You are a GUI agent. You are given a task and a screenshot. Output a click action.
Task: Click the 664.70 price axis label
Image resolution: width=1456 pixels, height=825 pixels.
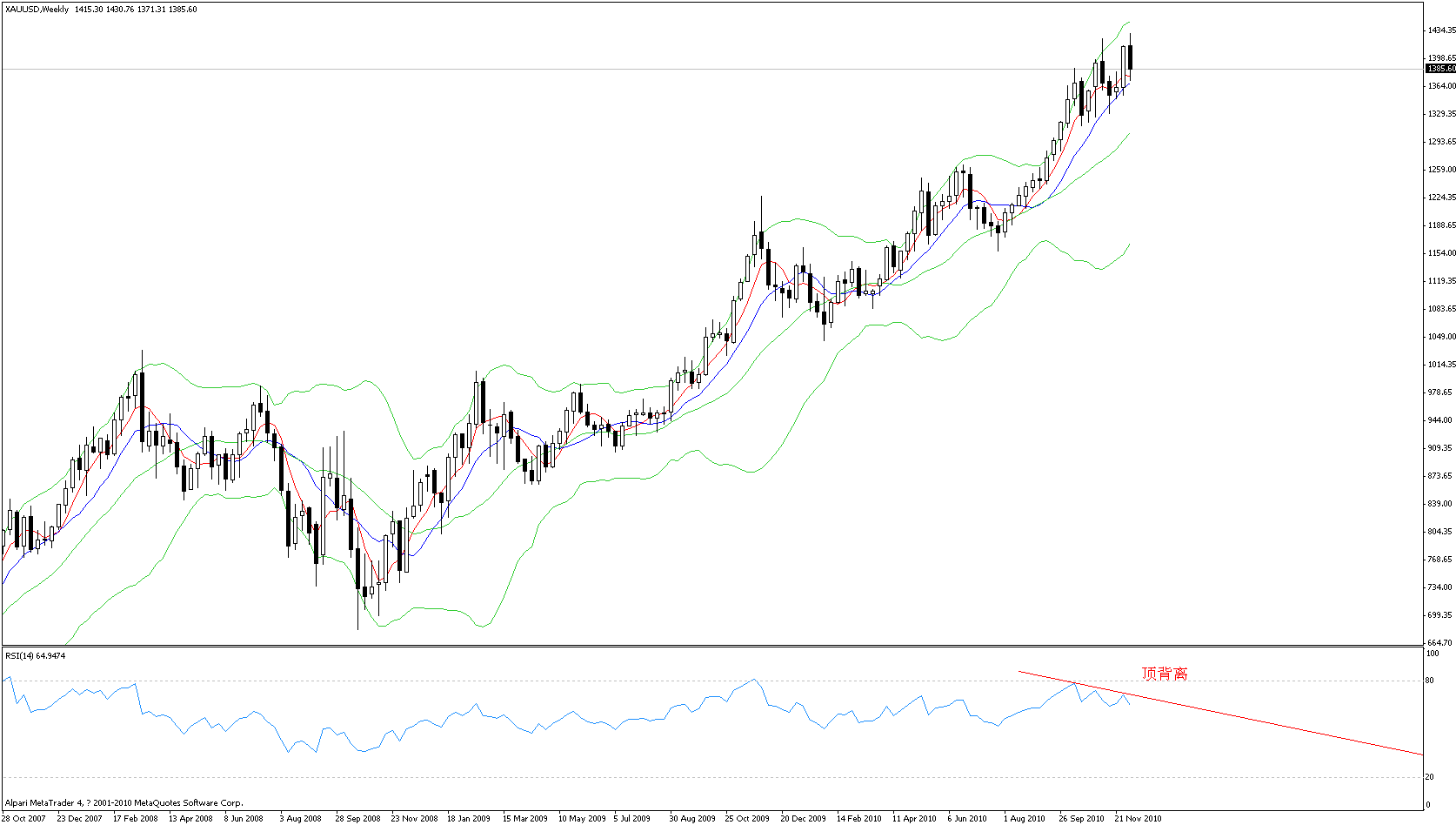[1440, 642]
